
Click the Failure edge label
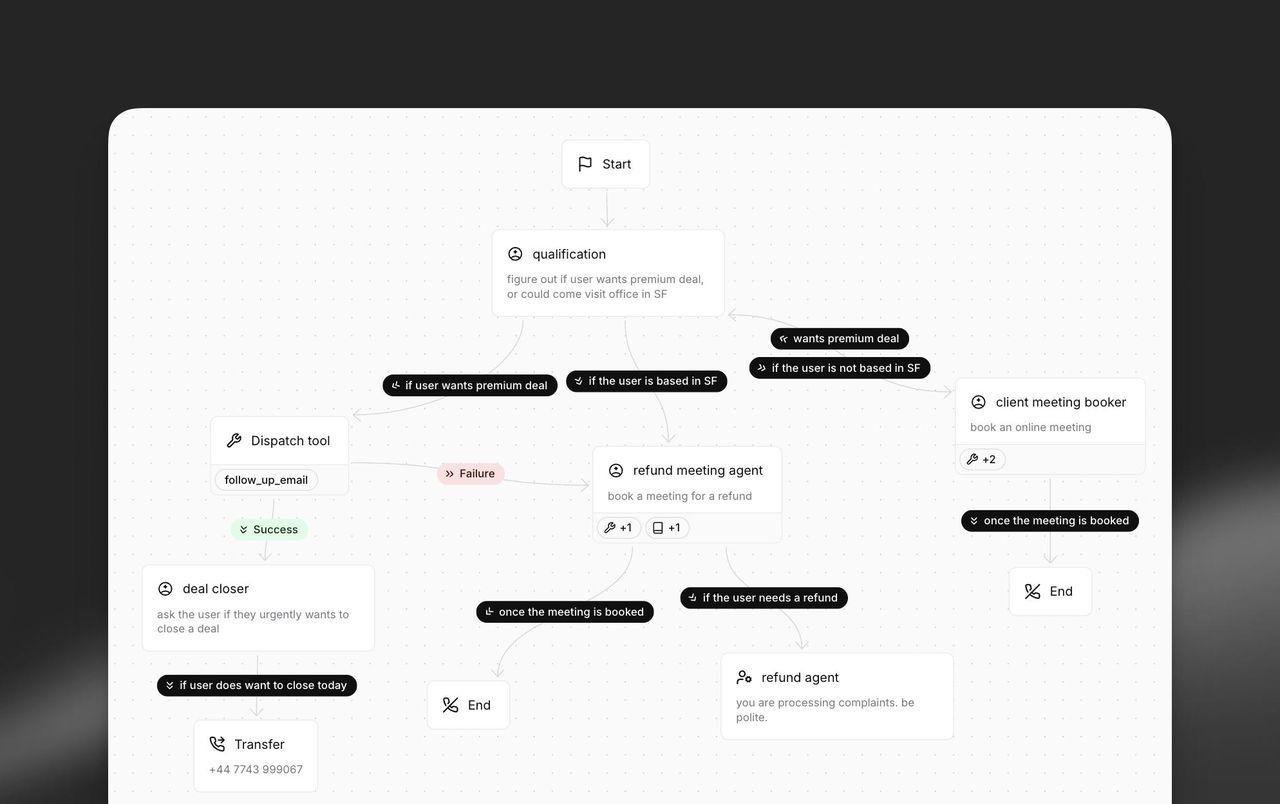470,473
